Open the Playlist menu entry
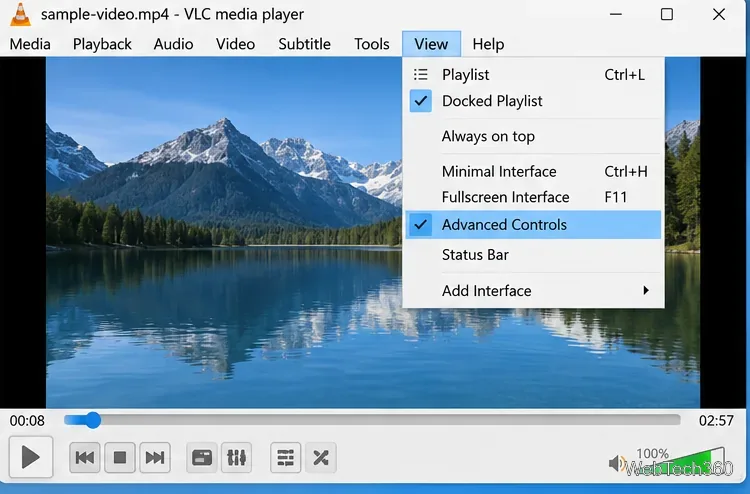The height and width of the screenshot is (494, 750). tap(533, 75)
